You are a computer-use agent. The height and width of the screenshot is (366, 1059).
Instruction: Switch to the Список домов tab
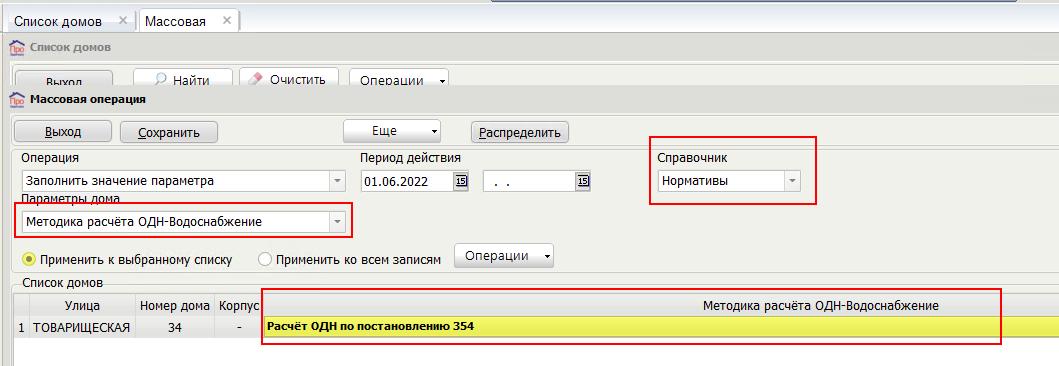coord(58,21)
